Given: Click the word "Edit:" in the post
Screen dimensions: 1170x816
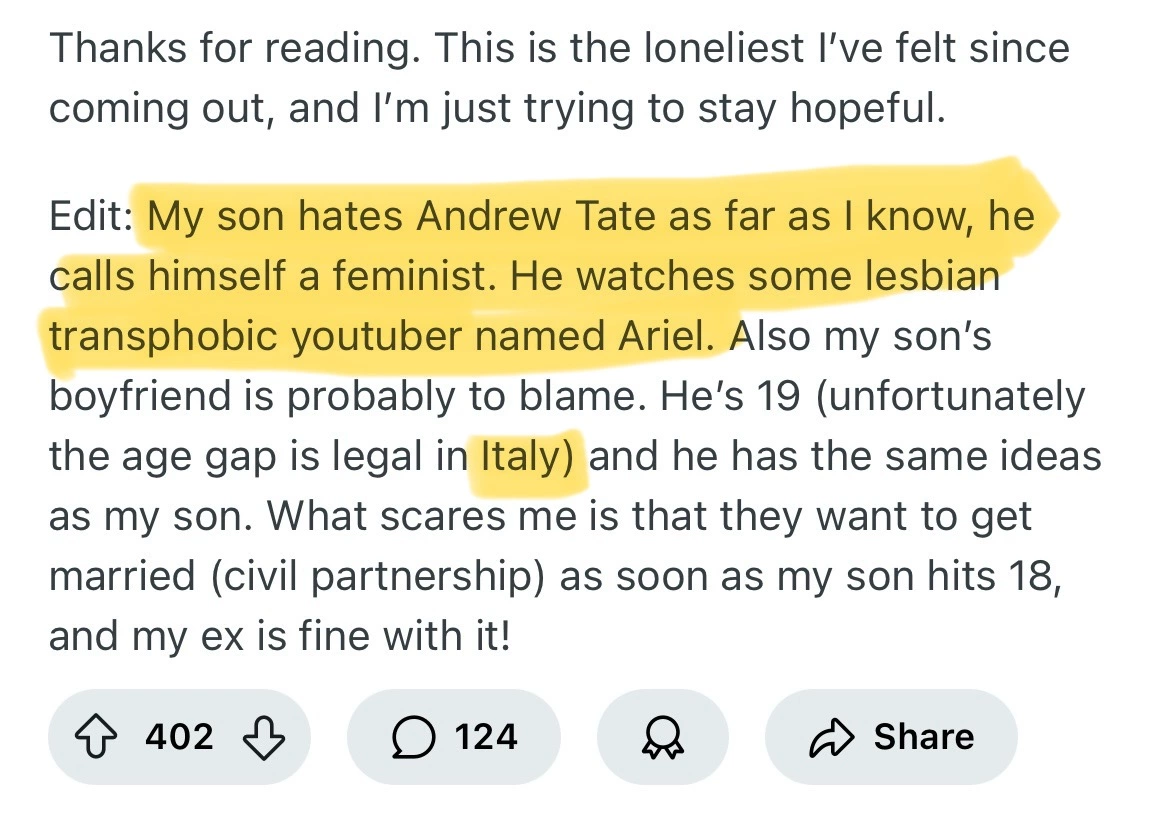Looking at the screenshot, I should click(91, 217).
